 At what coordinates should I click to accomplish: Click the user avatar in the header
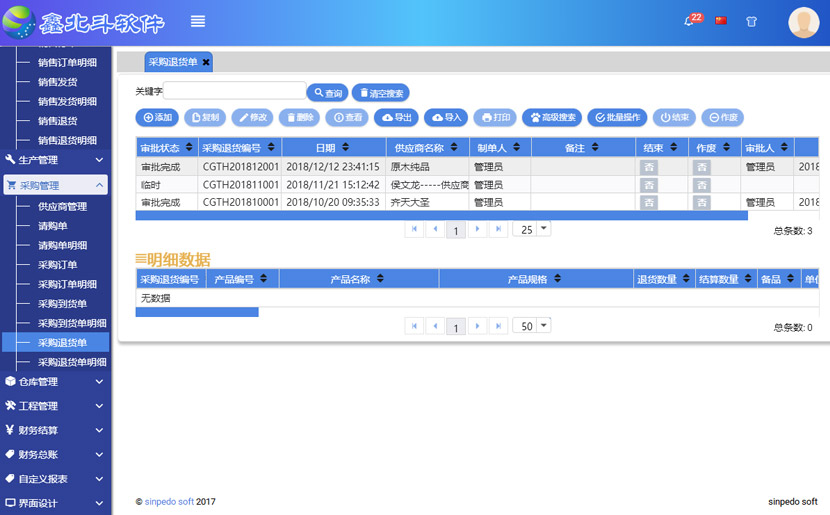pyautogui.click(x=803, y=22)
